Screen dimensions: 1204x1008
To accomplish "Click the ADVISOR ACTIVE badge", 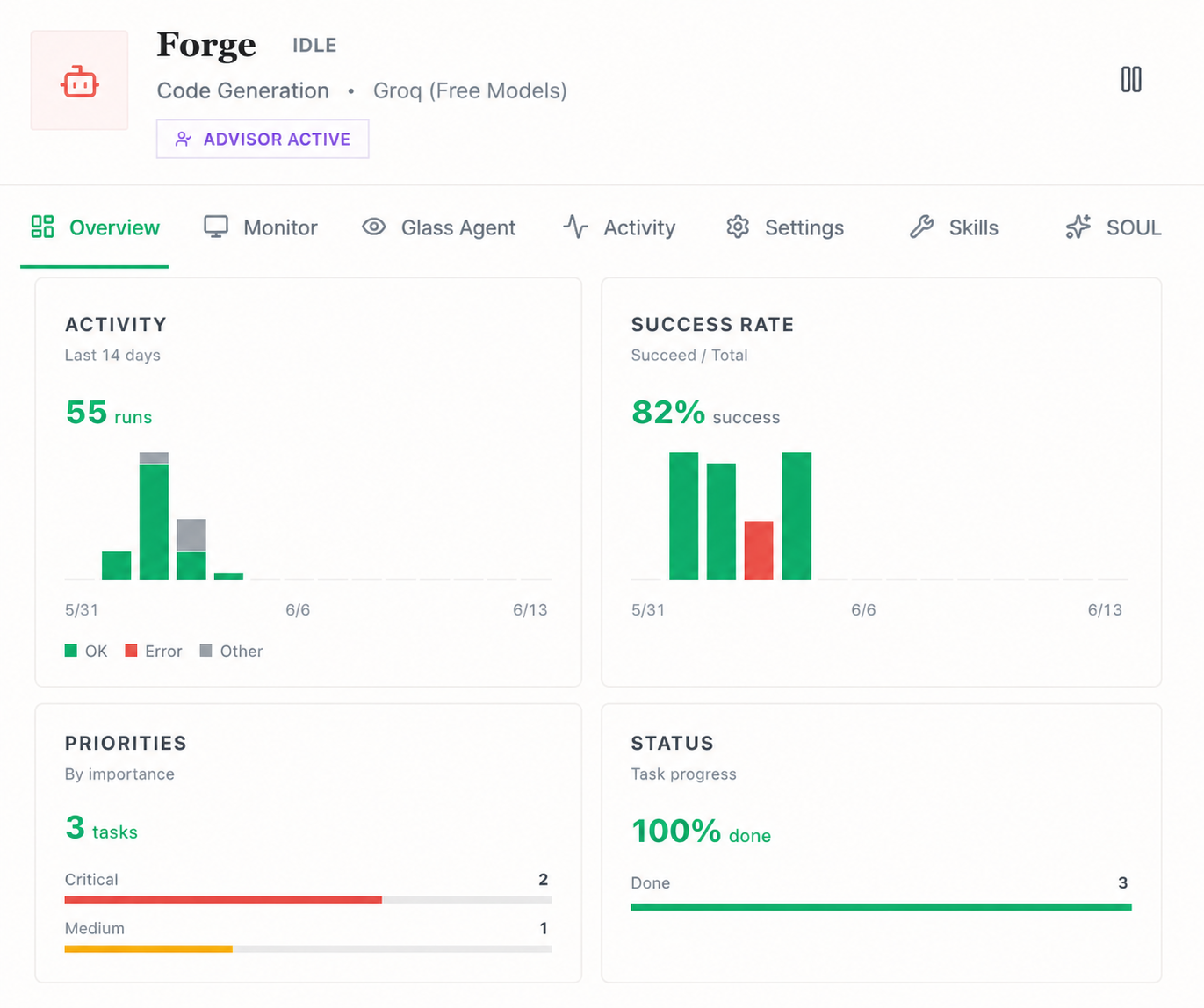I will coord(263,139).
